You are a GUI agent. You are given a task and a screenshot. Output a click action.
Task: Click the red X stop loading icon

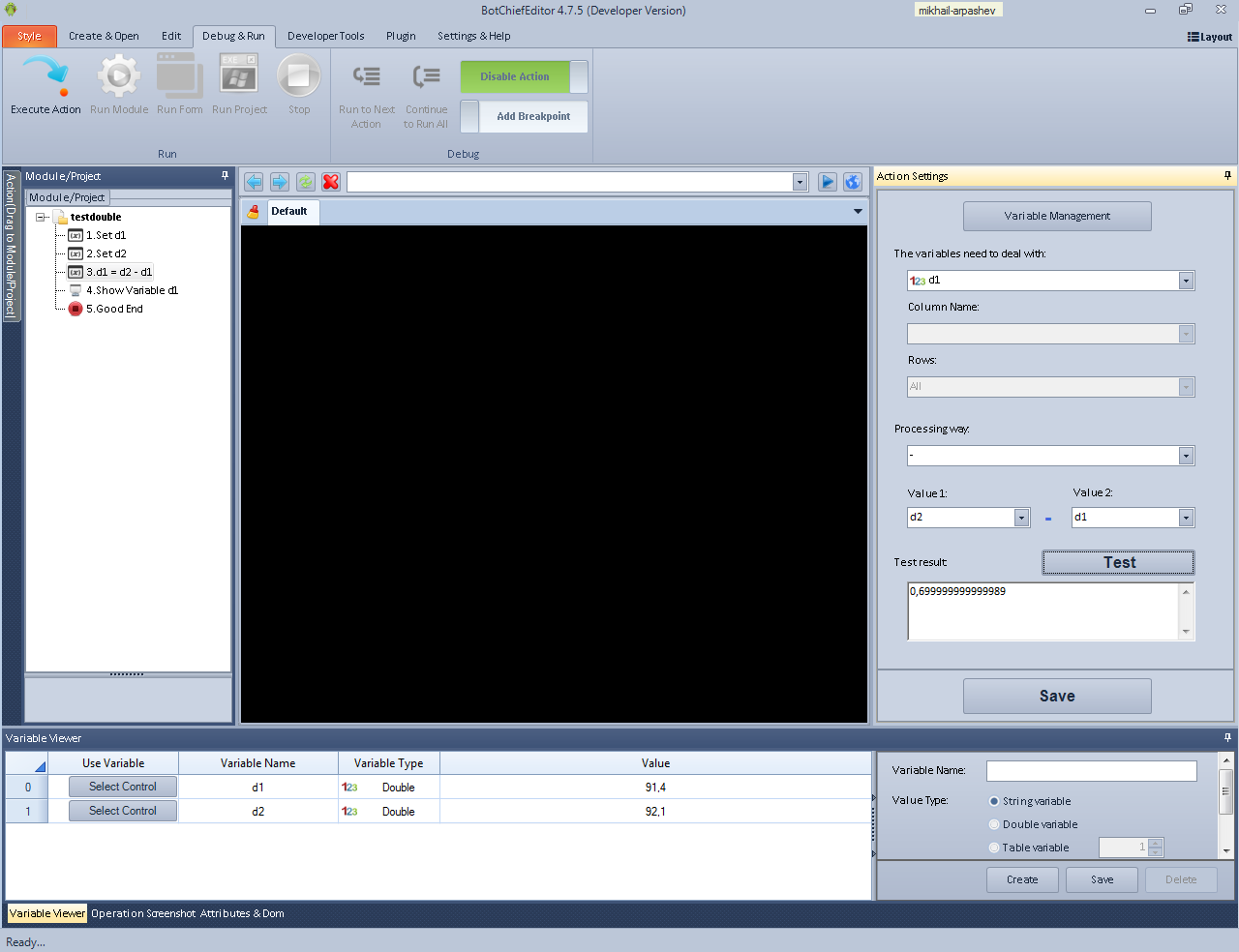[x=331, y=182]
